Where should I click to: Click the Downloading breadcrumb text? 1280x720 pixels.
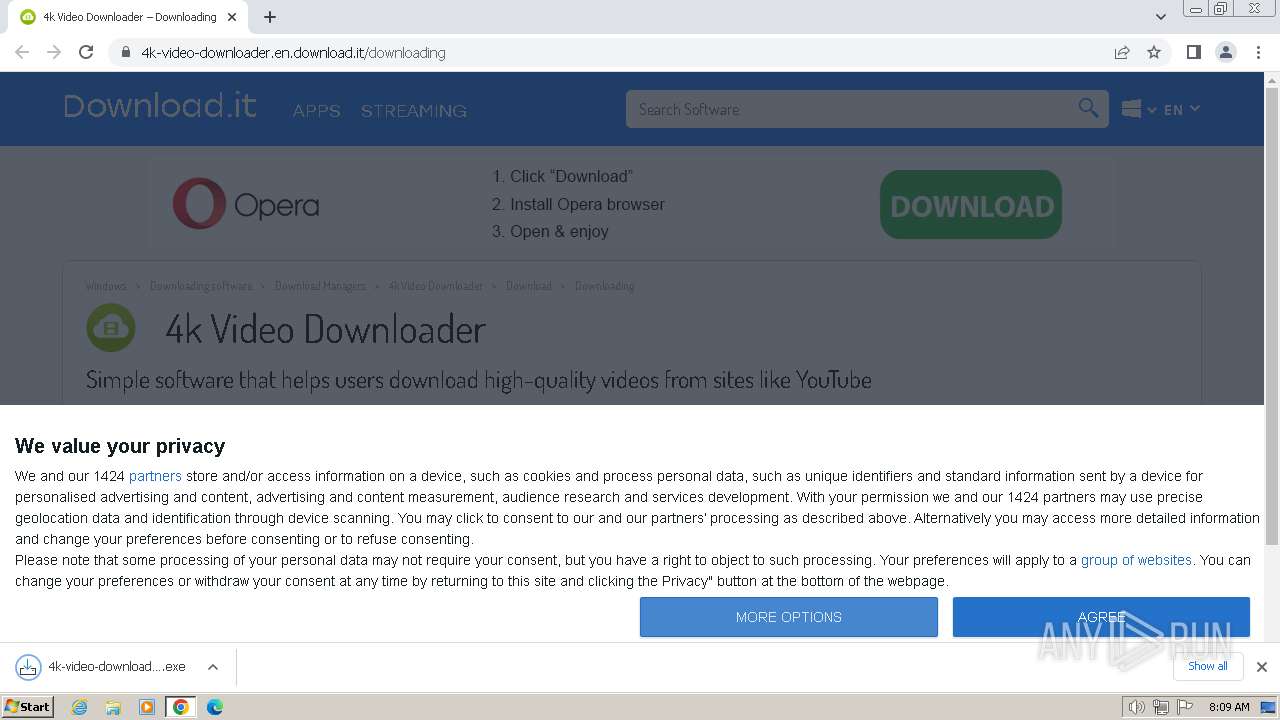coord(604,286)
